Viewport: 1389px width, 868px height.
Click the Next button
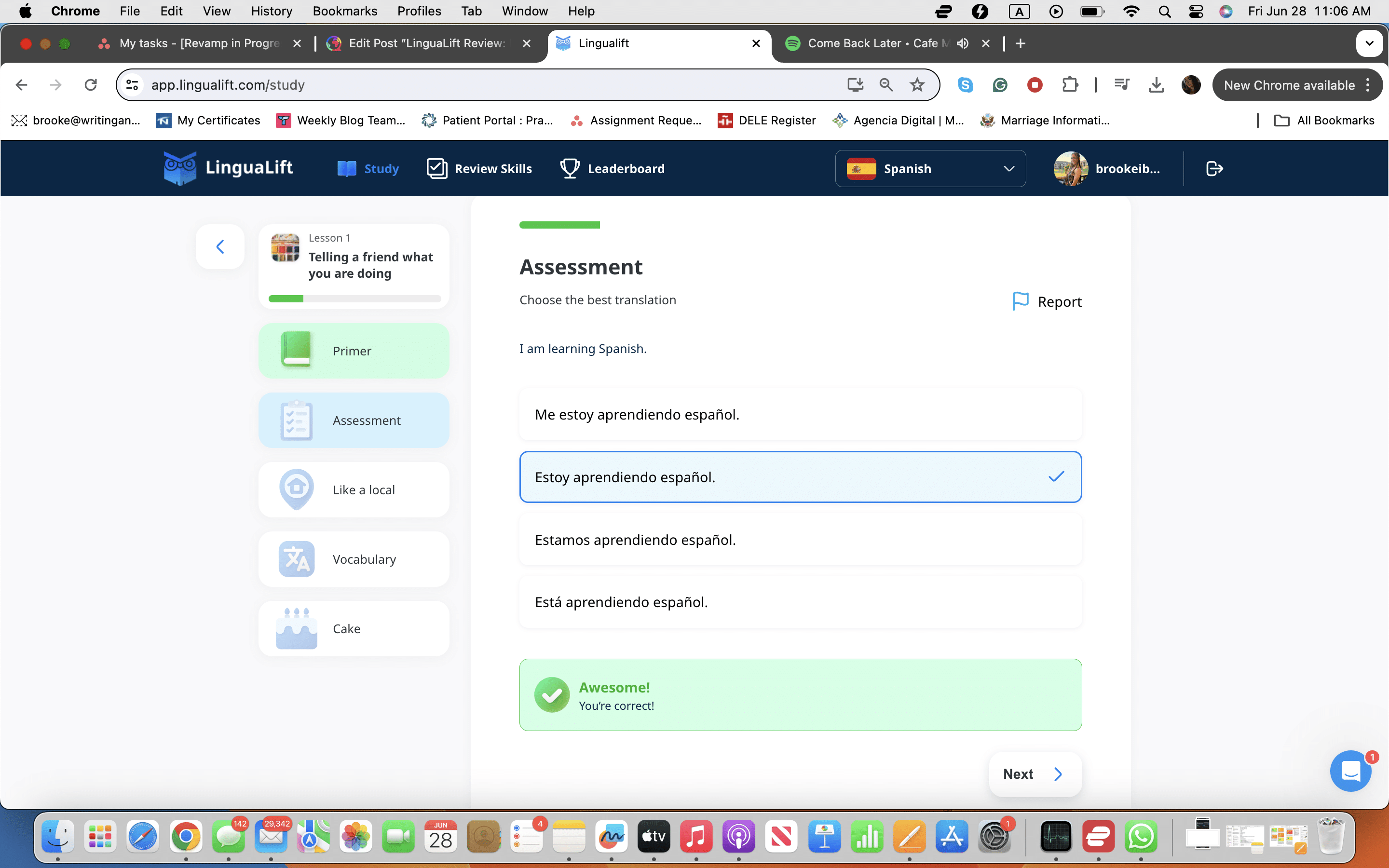(1035, 774)
